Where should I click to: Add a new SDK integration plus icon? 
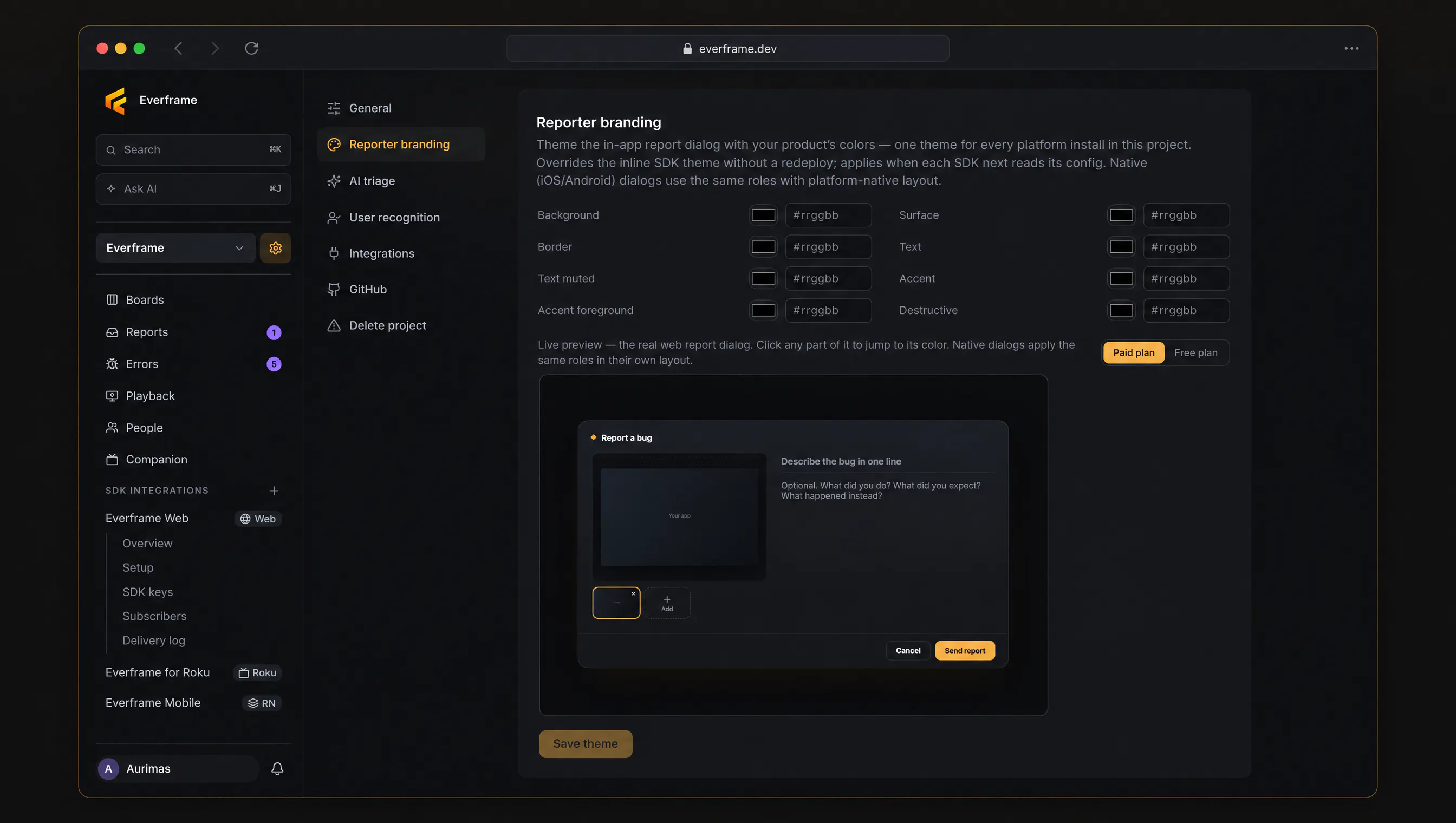274,491
